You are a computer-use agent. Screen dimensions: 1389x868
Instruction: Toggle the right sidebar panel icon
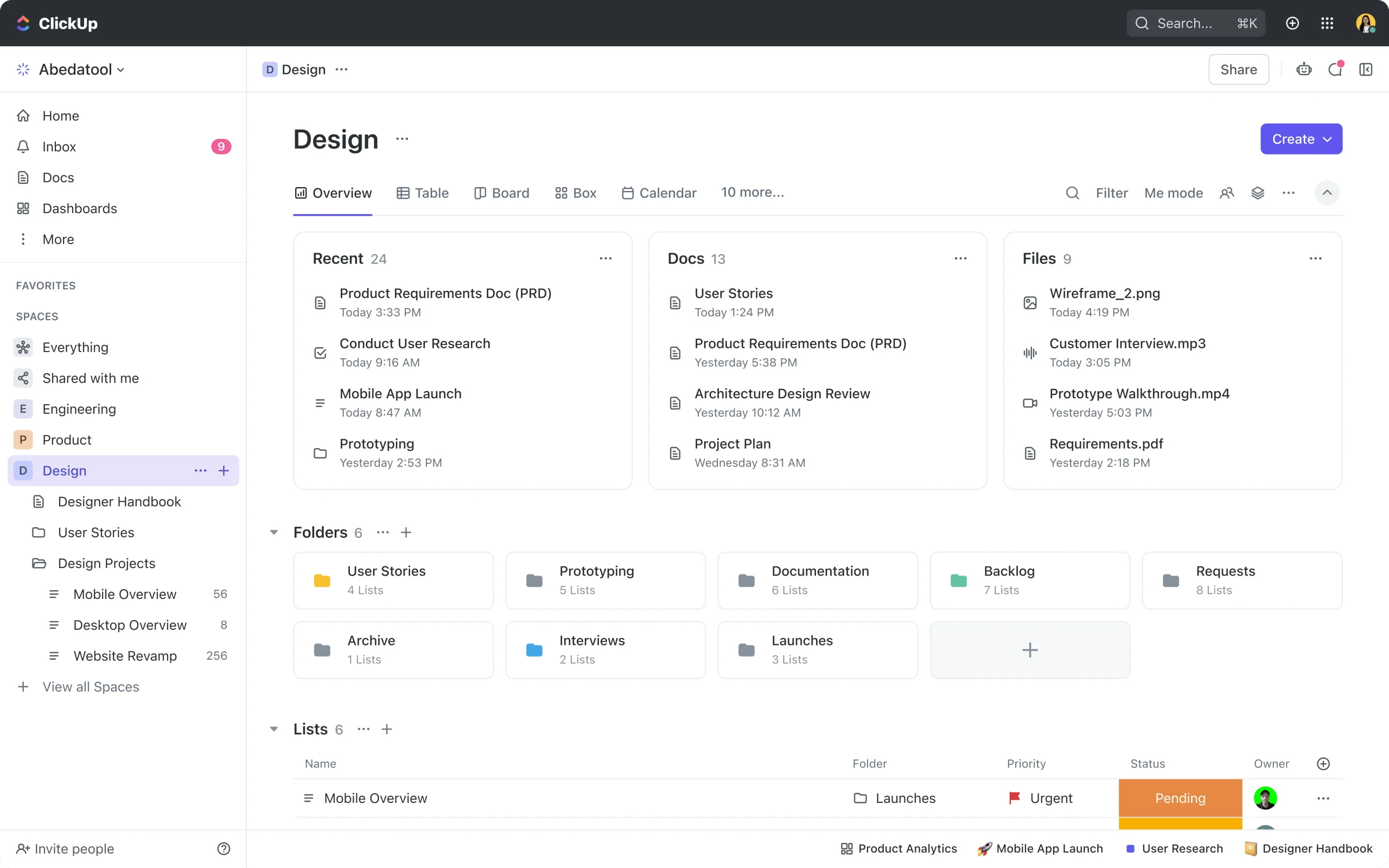tap(1366, 69)
